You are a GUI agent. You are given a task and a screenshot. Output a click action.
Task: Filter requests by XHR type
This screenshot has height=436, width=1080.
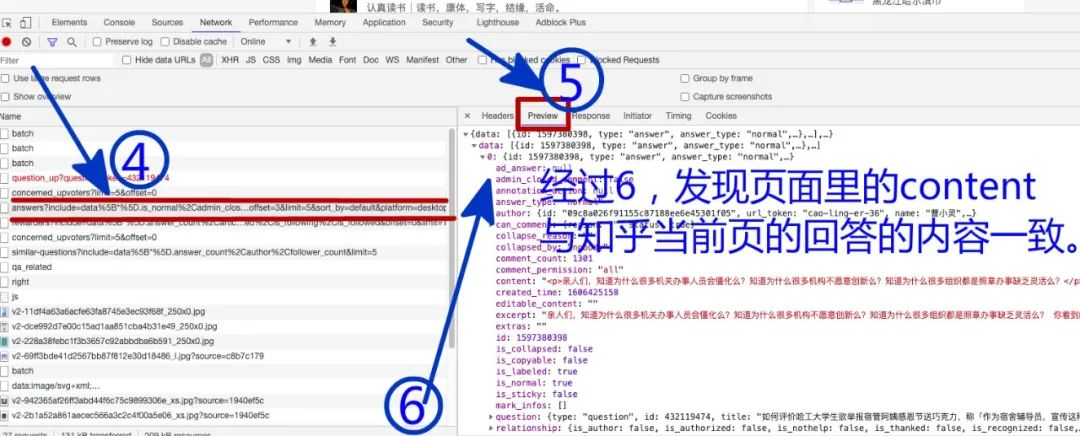pos(230,60)
